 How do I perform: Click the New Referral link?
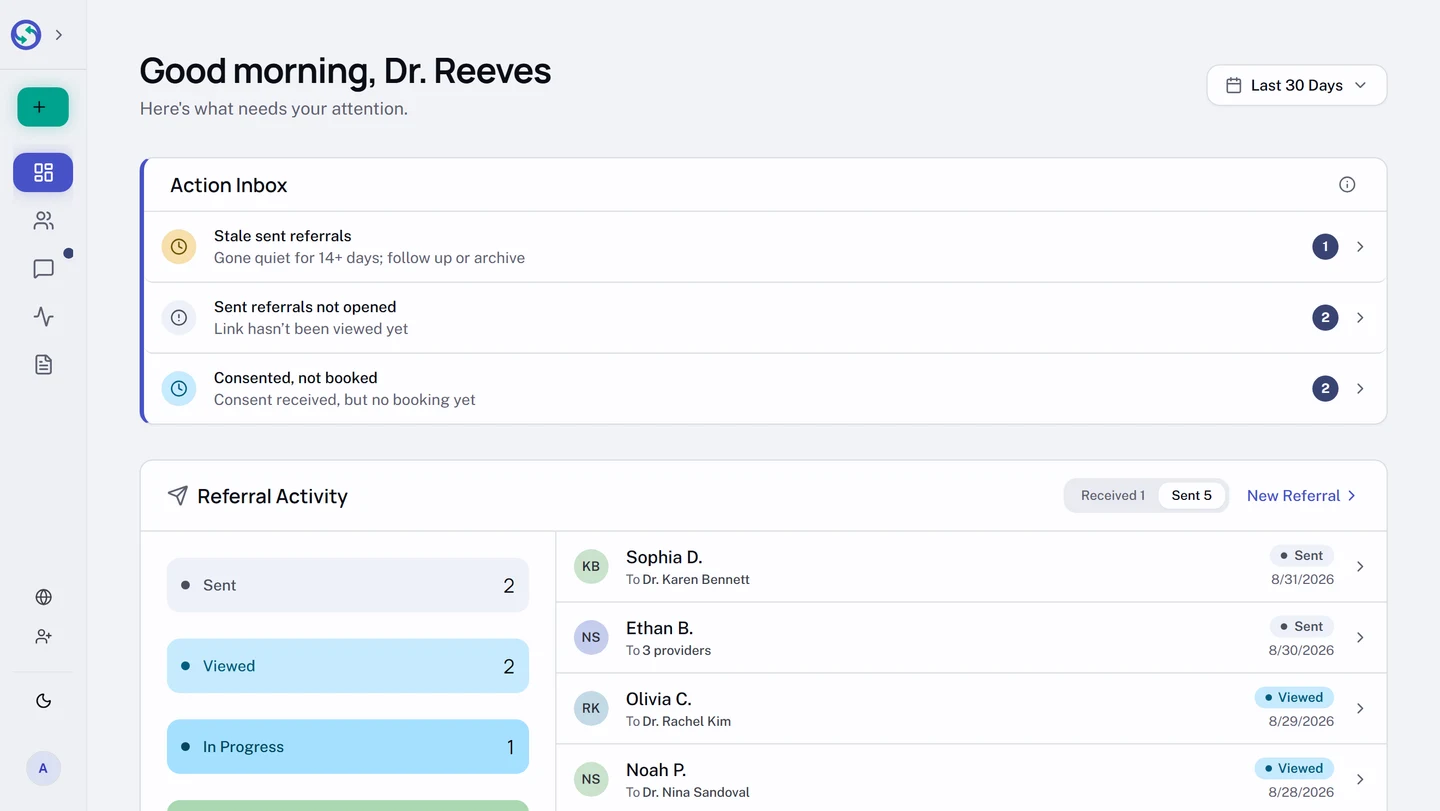tap(1301, 495)
